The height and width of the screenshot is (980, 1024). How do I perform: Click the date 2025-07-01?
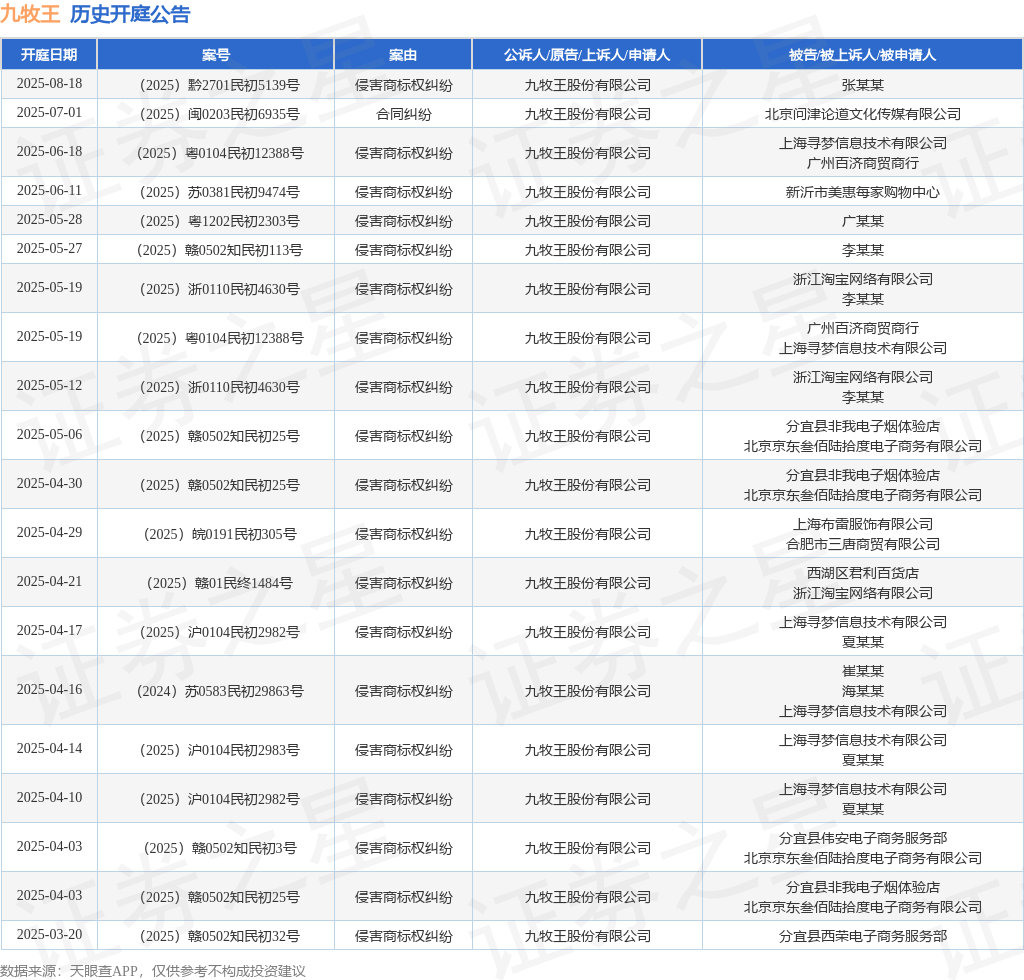click(50, 113)
